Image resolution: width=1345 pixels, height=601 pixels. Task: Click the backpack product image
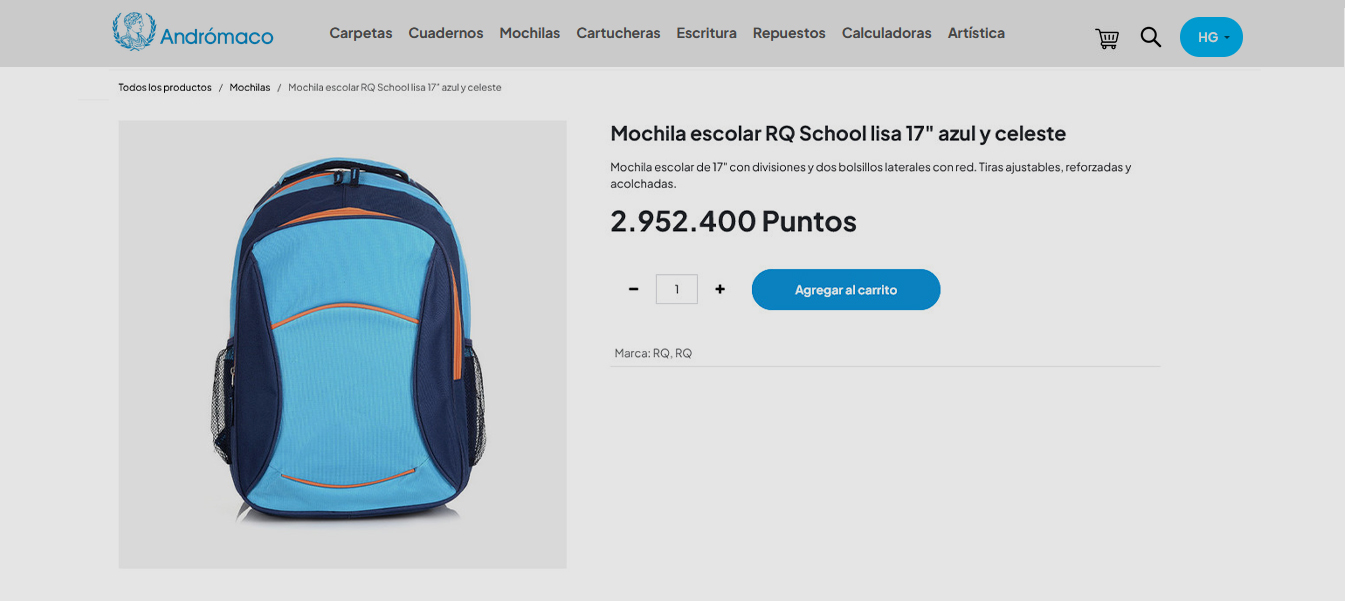(343, 345)
